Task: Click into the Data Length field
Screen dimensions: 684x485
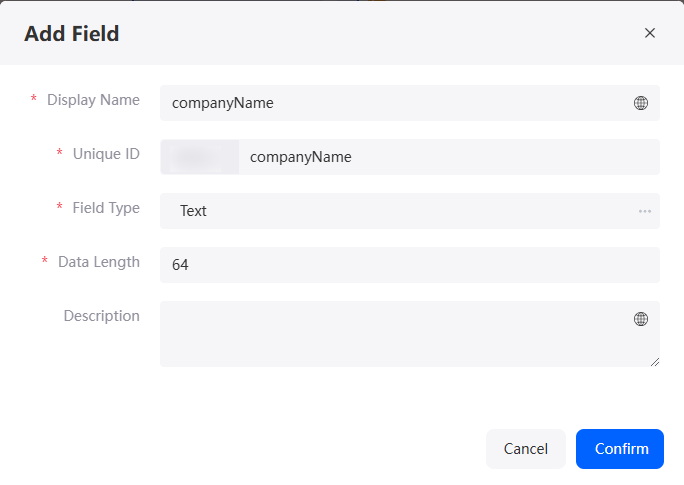Action: pos(410,265)
